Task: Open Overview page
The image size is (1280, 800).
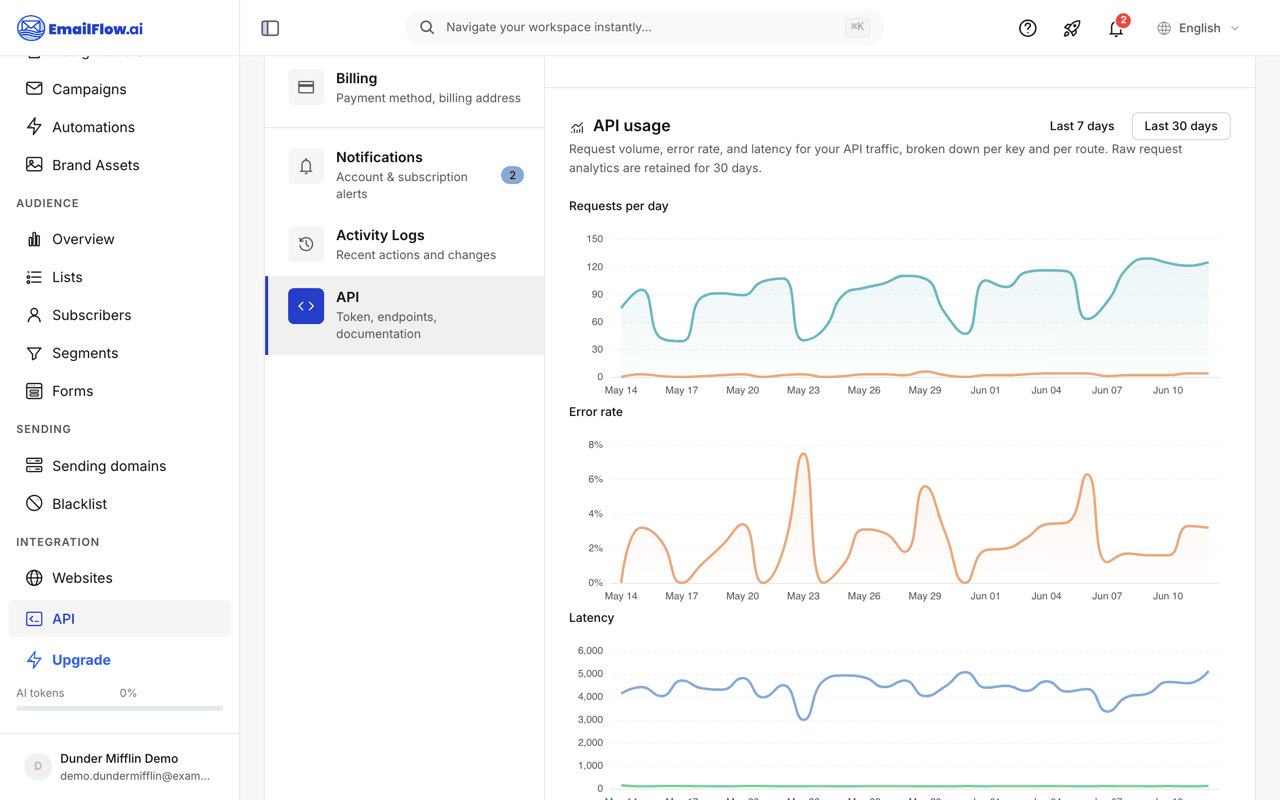Action: pyautogui.click(x=119, y=239)
